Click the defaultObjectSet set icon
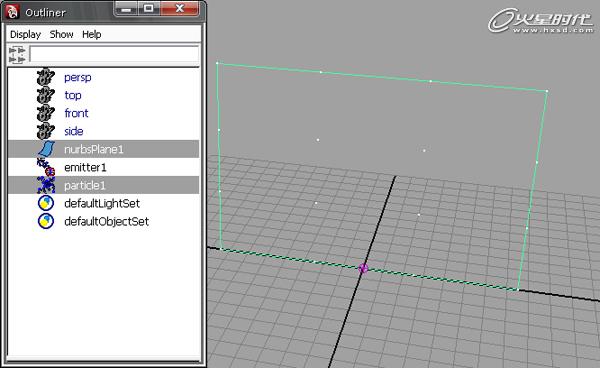Image resolution: width=600 pixels, height=368 pixels. [46, 221]
